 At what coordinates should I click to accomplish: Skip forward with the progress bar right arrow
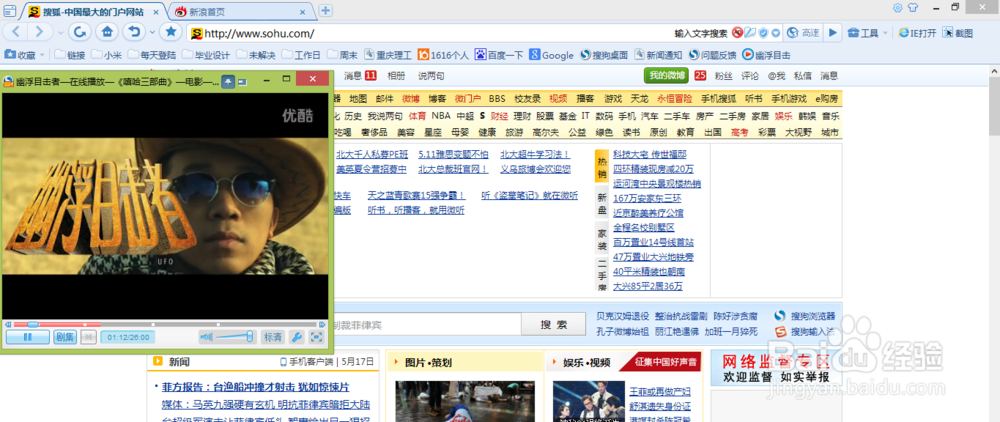click(322, 324)
